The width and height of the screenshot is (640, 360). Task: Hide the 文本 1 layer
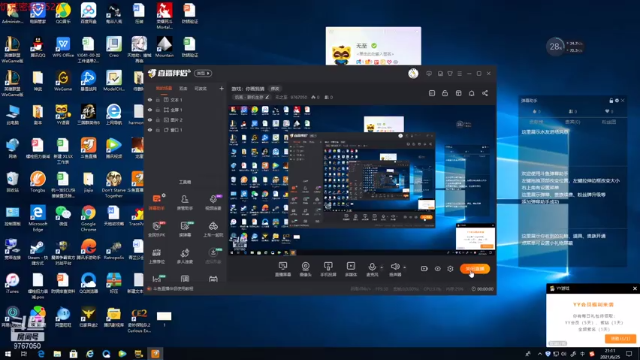tap(150, 100)
